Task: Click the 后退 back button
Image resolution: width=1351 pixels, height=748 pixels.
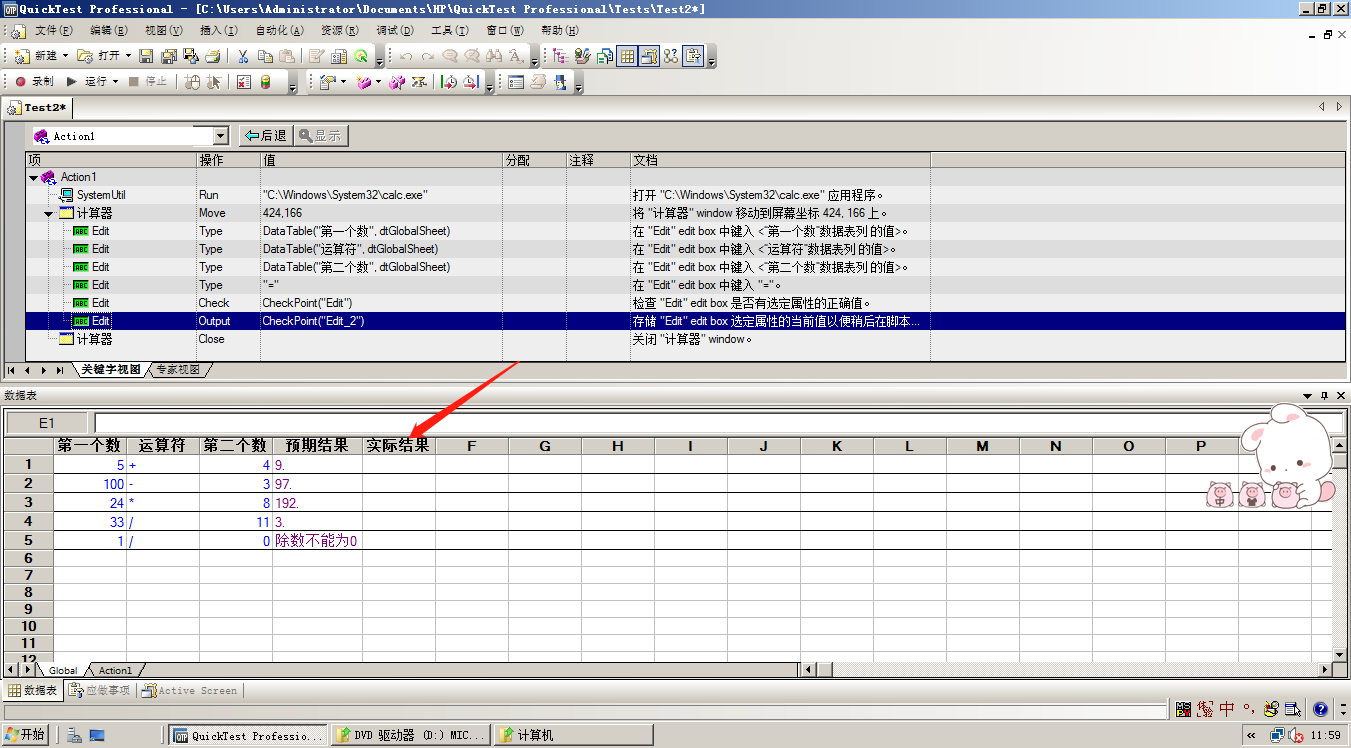Action: click(x=265, y=136)
